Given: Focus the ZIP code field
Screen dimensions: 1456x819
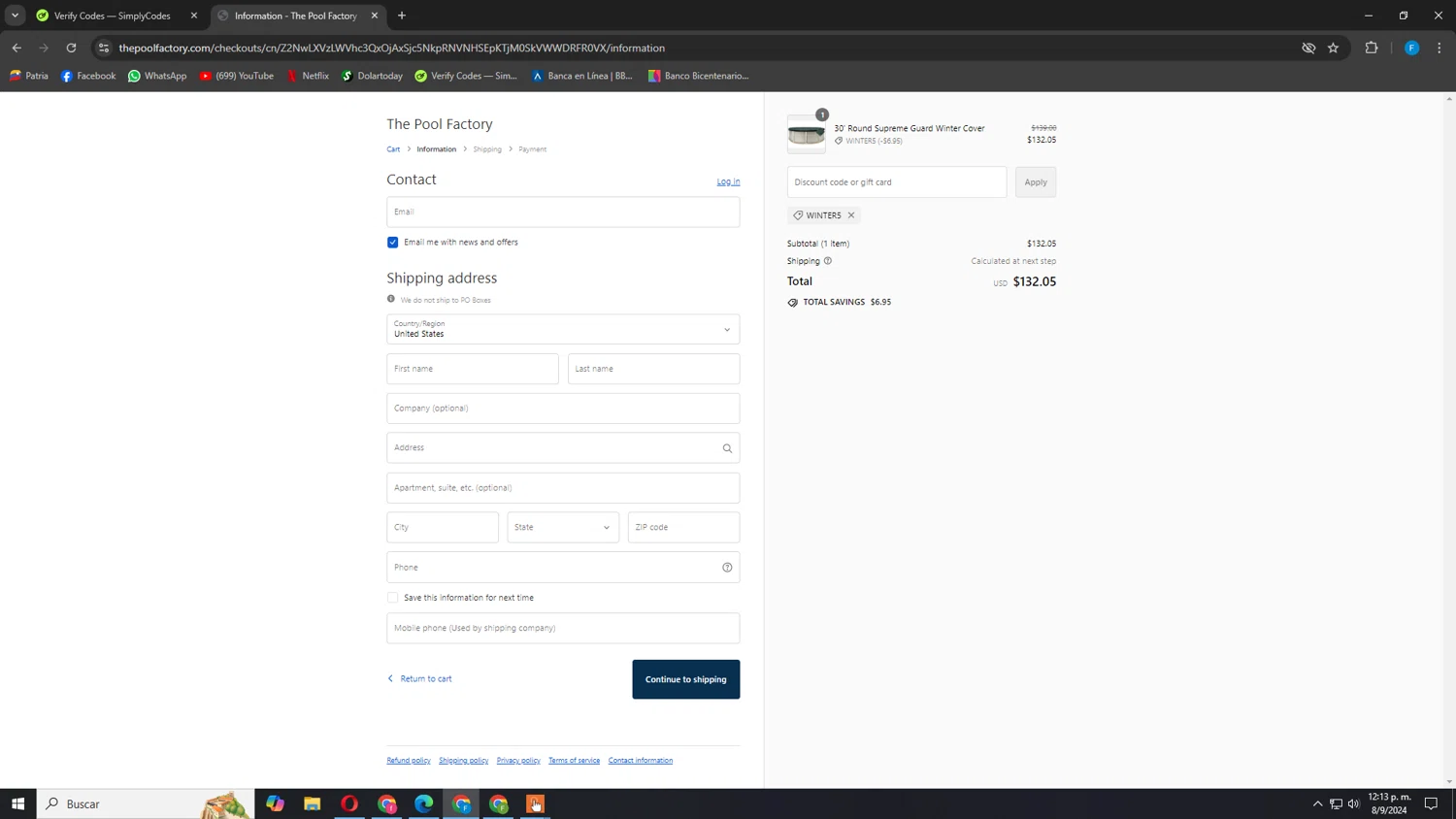Looking at the screenshot, I should [683, 528].
